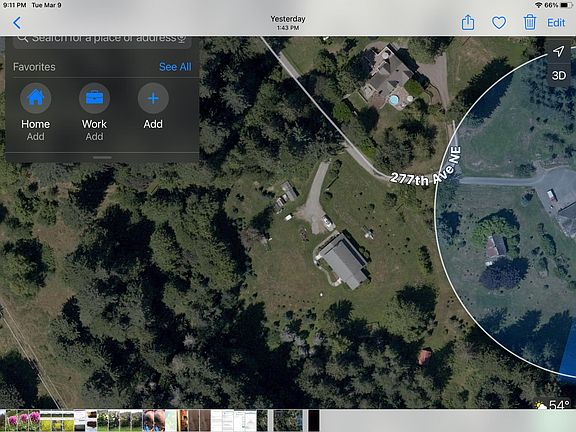This screenshot has width=576, height=432.
Task: Select the current aerial map thumbnail
Action: click(288, 420)
